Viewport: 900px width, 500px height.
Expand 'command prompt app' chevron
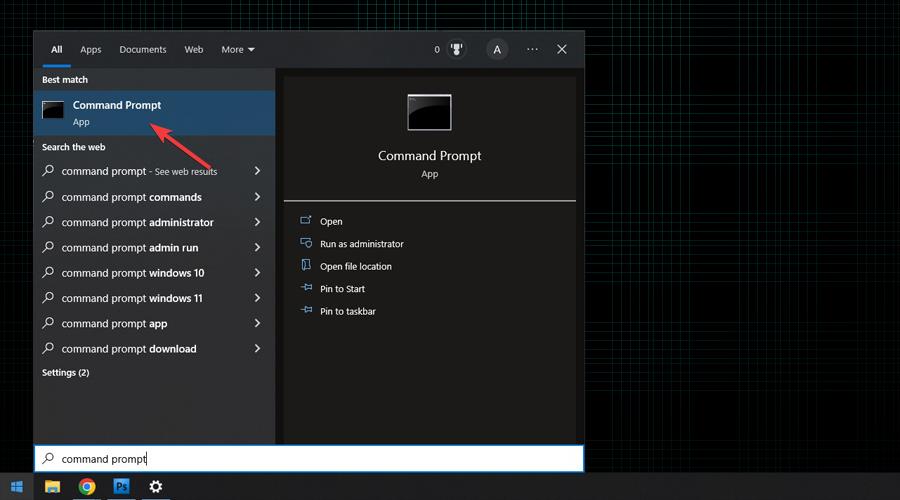click(x=257, y=323)
